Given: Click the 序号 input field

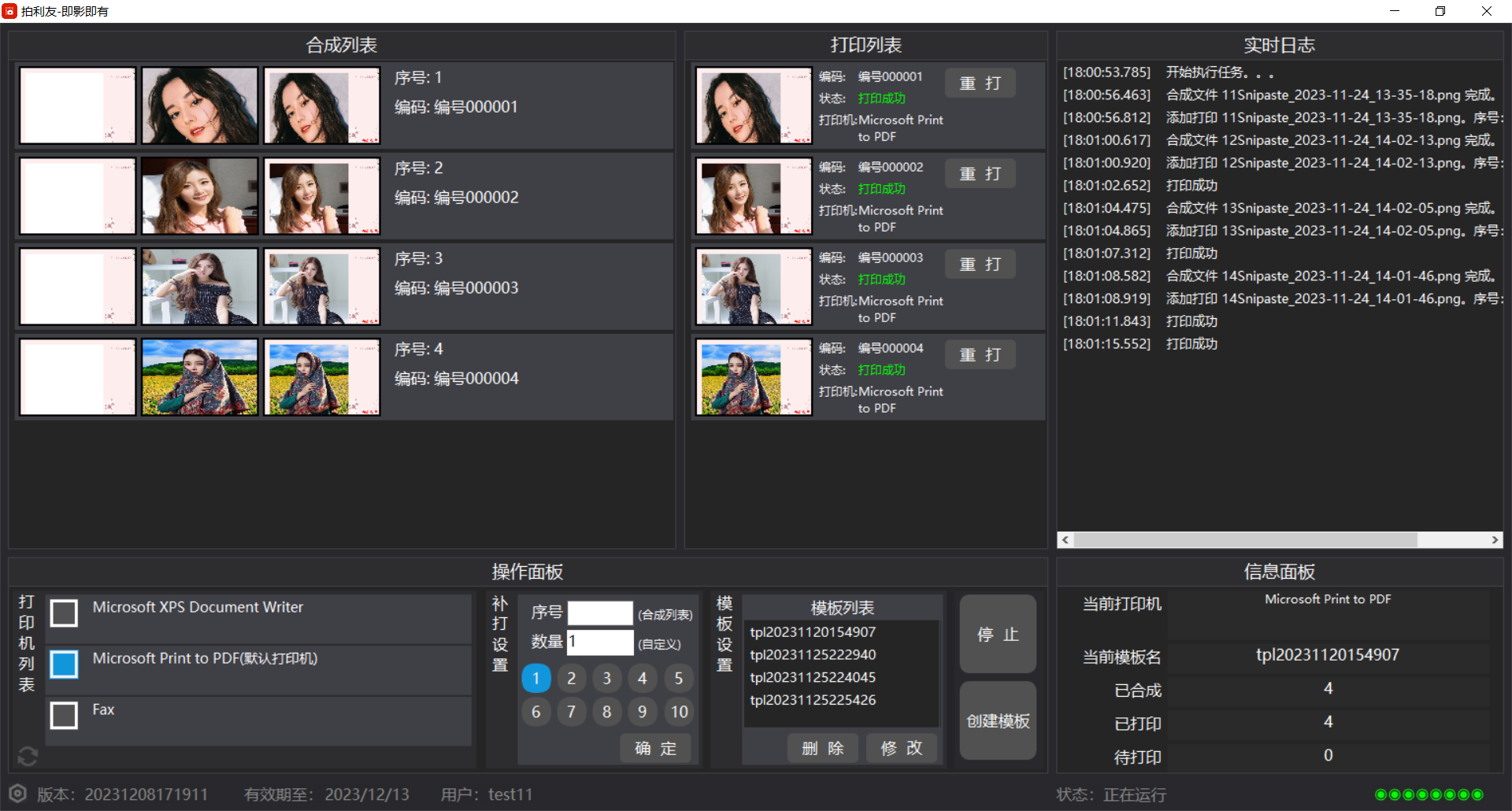Looking at the screenshot, I should [x=600, y=613].
